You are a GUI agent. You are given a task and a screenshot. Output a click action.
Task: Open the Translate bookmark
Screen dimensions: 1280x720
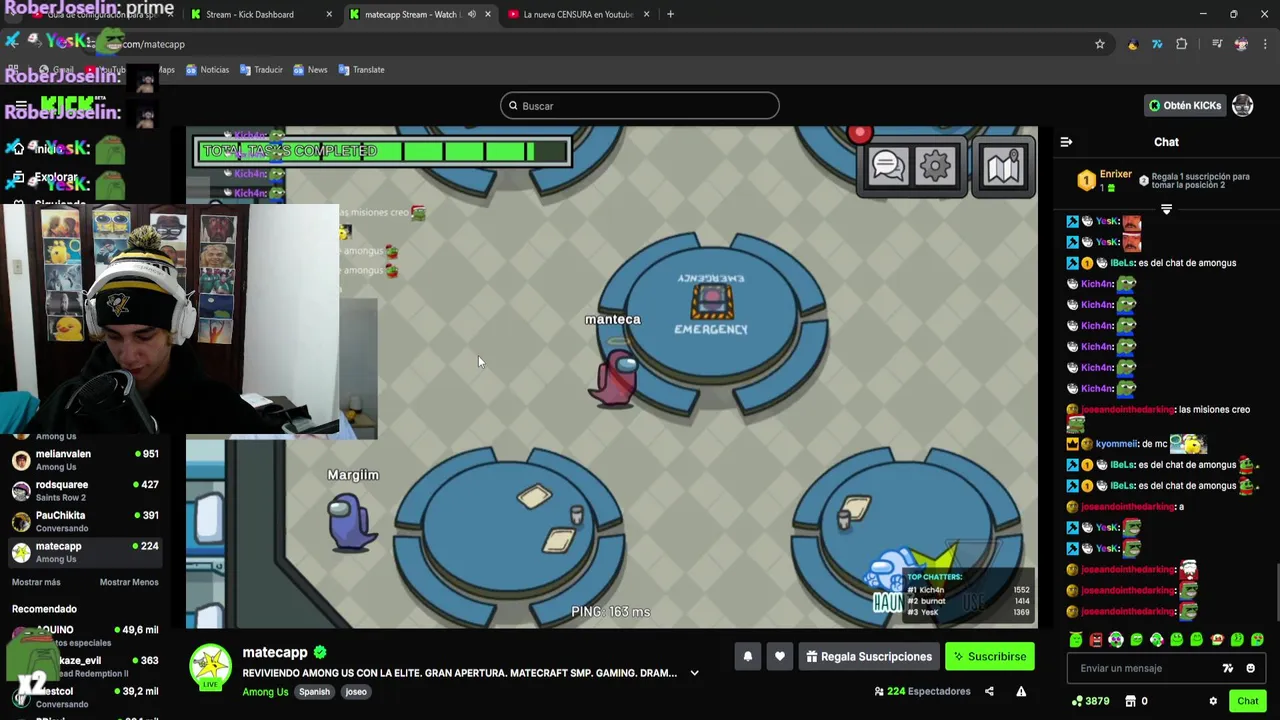point(362,70)
